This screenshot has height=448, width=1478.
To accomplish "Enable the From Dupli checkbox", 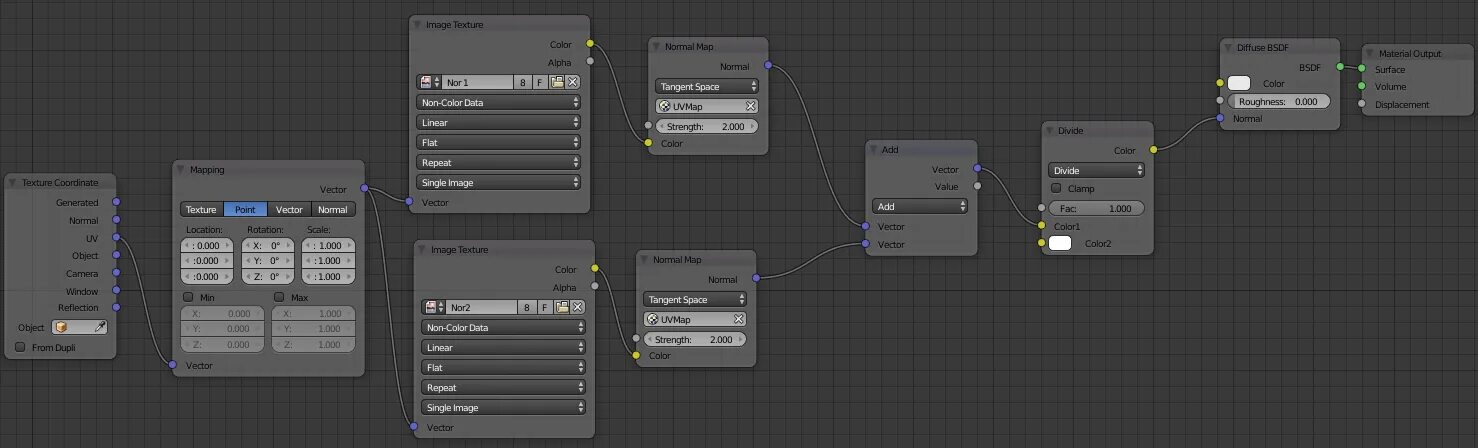I will (x=20, y=348).
